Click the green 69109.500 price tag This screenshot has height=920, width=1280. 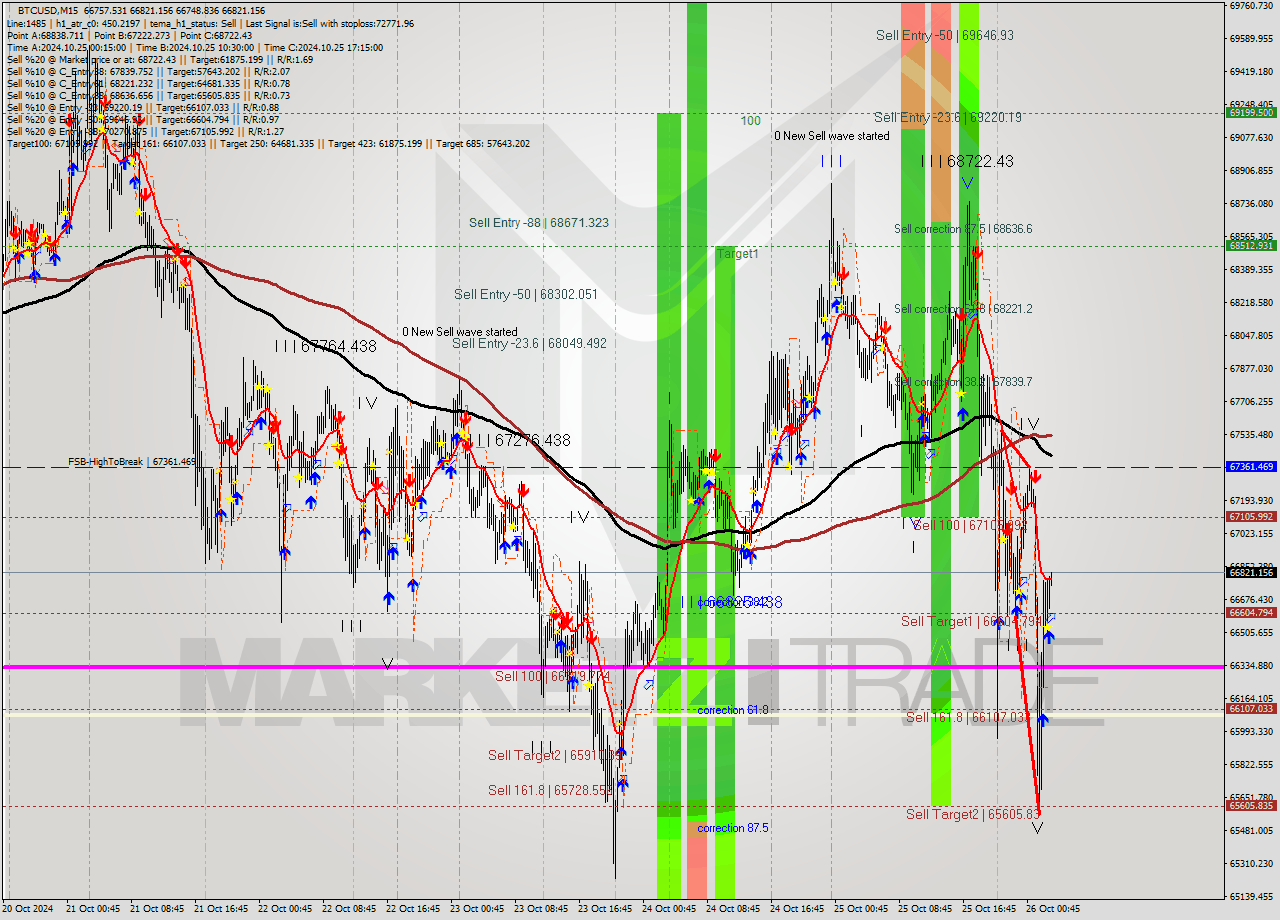(1250, 112)
